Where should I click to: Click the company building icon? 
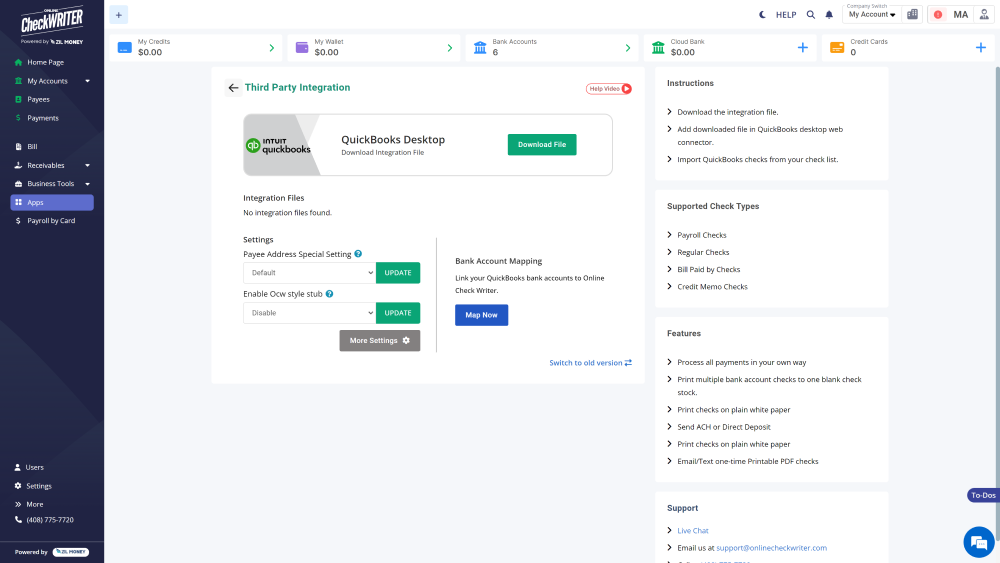tap(912, 15)
